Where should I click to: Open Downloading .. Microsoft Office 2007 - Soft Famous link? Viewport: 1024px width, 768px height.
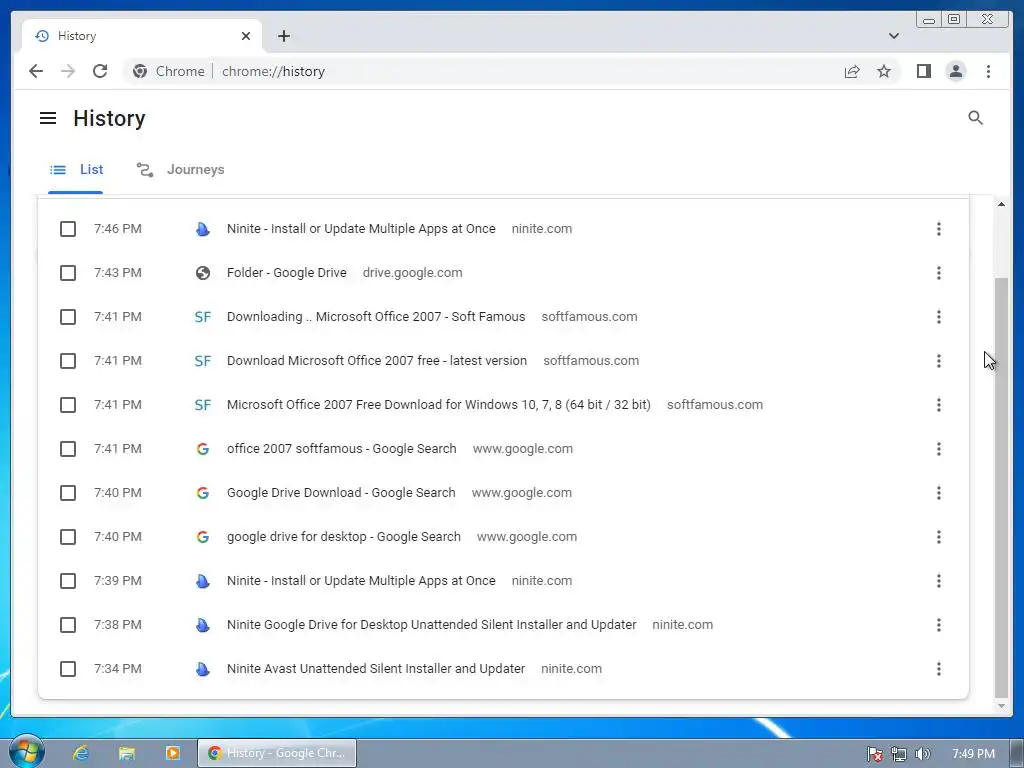coord(376,317)
